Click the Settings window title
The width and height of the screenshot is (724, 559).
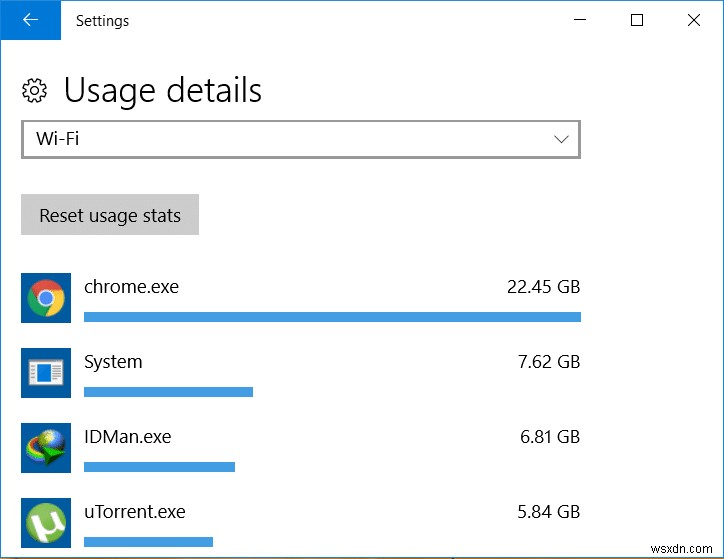[102, 21]
